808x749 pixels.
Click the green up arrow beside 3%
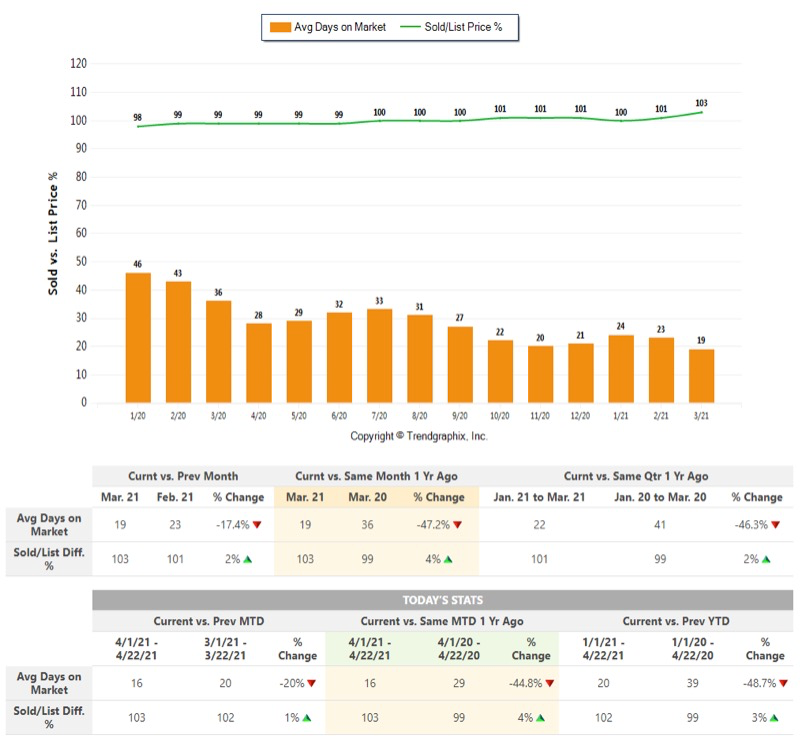pyautogui.click(x=778, y=717)
